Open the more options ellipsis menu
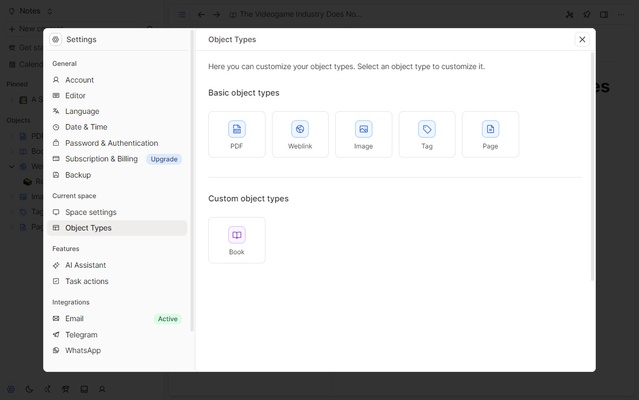 tap(621, 15)
